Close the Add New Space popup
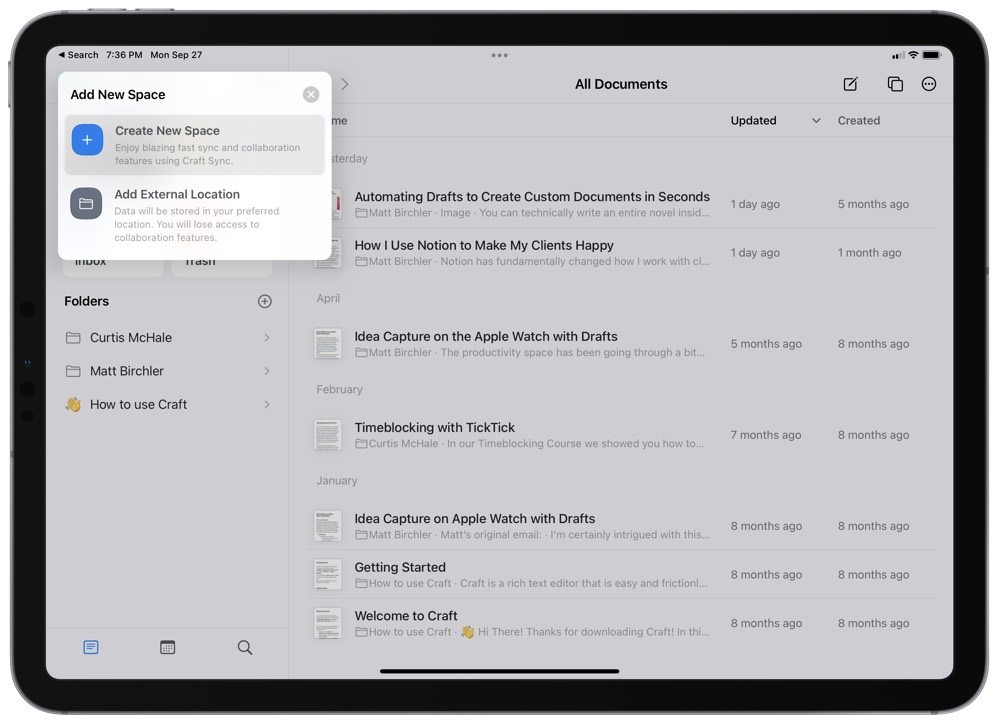Screen dimensions: 1000x725 (311, 94)
